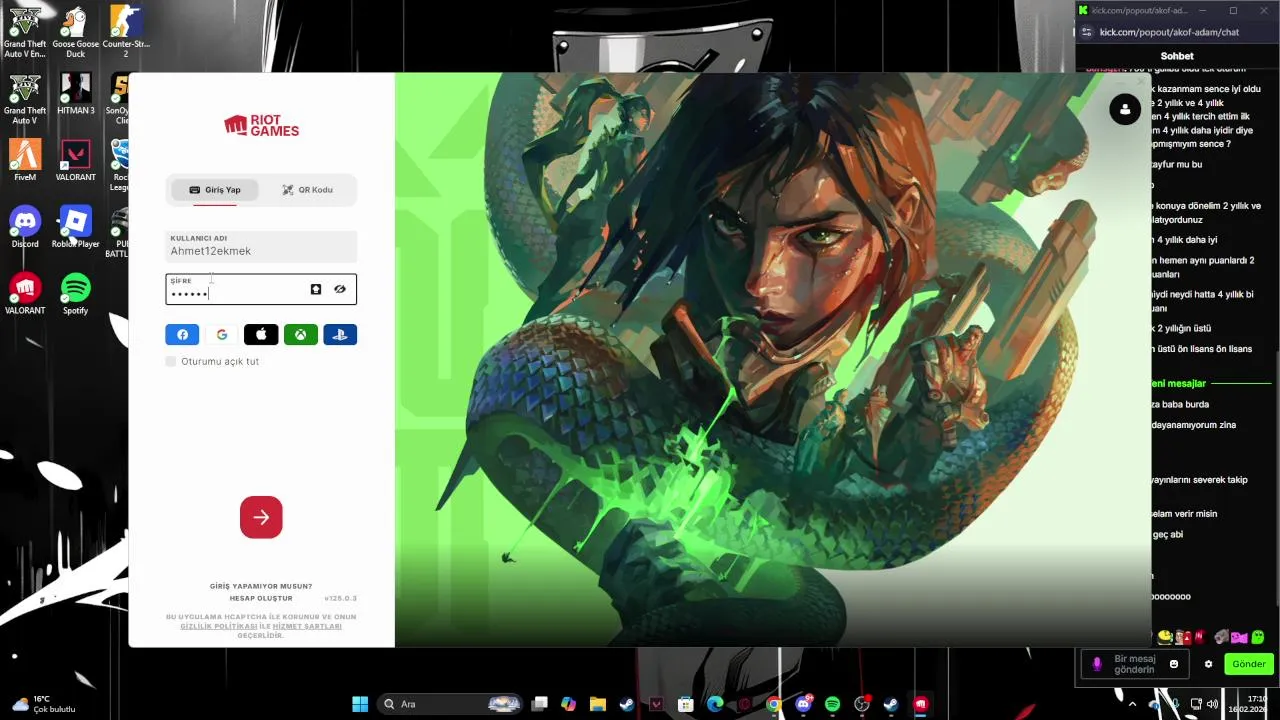Image resolution: width=1280 pixels, height=720 pixels.
Task: Open Goose Goose Duck desktop shortcut
Action: click(x=75, y=33)
